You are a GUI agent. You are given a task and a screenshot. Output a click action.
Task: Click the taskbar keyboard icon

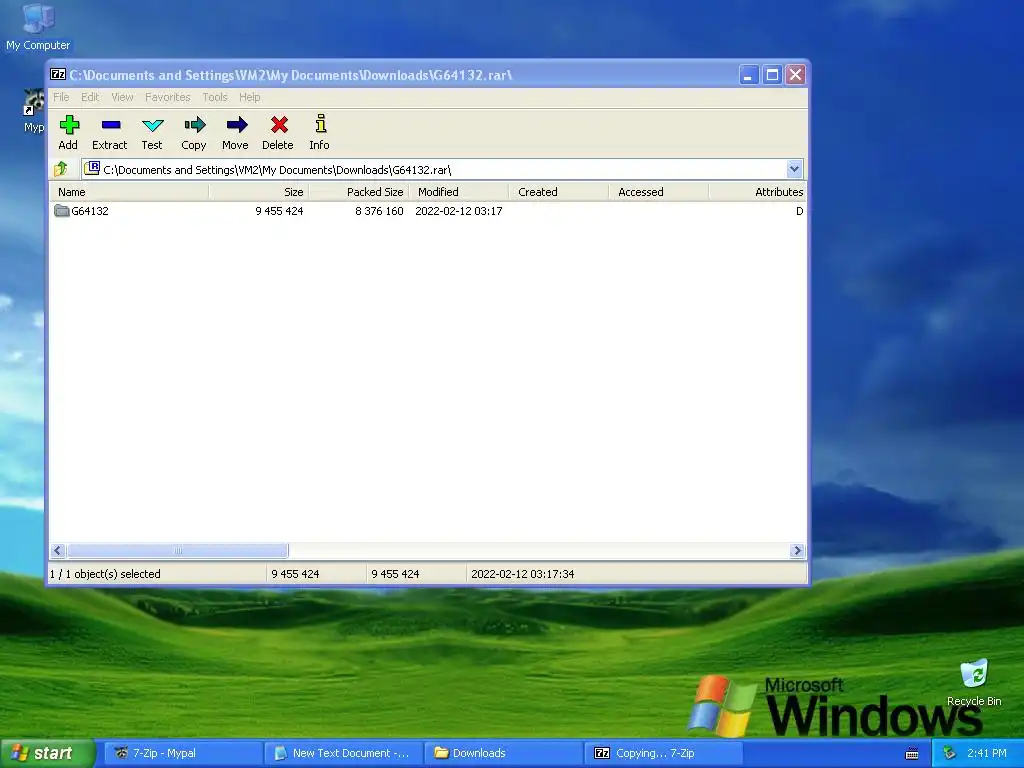(x=912, y=754)
